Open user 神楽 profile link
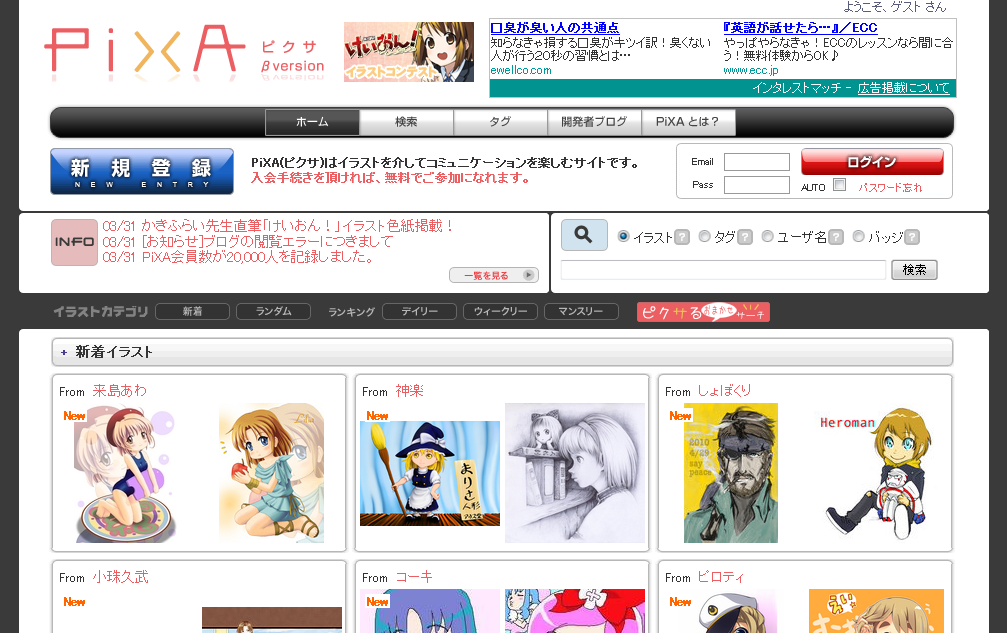Viewport: 1007px width, 633px height. pos(409,391)
